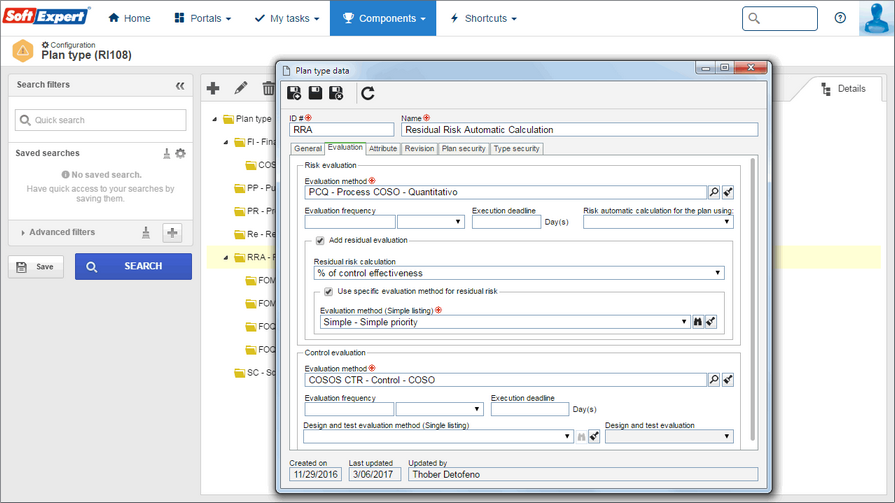Image resolution: width=895 pixels, height=503 pixels.
Task: Collapse the FI folder tree node
Action: pyautogui.click(x=226, y=142)
